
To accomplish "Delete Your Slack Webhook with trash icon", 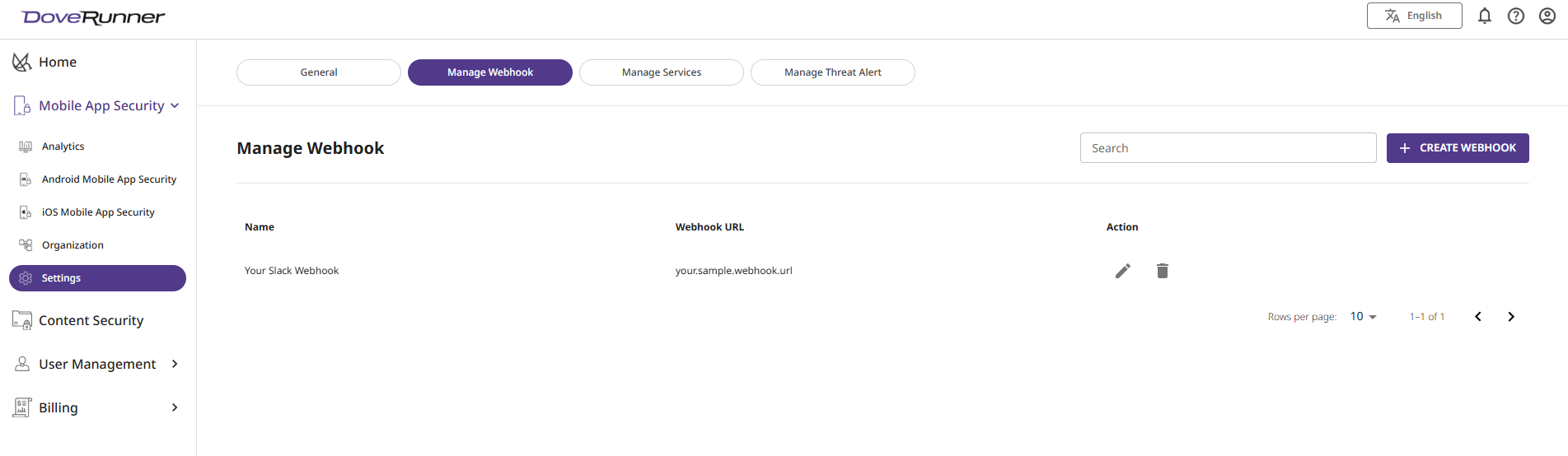I will point(1163,271).
